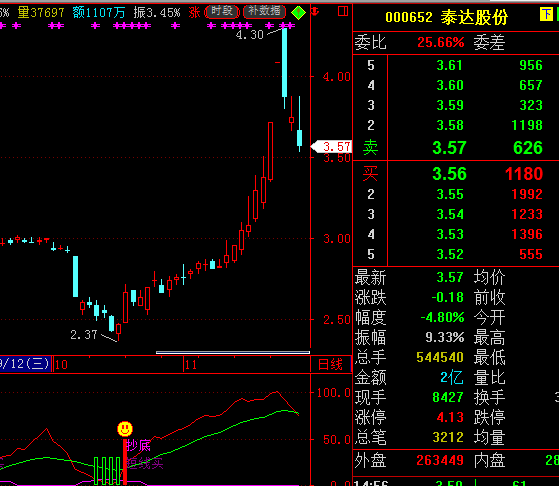
Task: Click the red 涨 indicator in the top bar
Action: click(x=194, y=12)
